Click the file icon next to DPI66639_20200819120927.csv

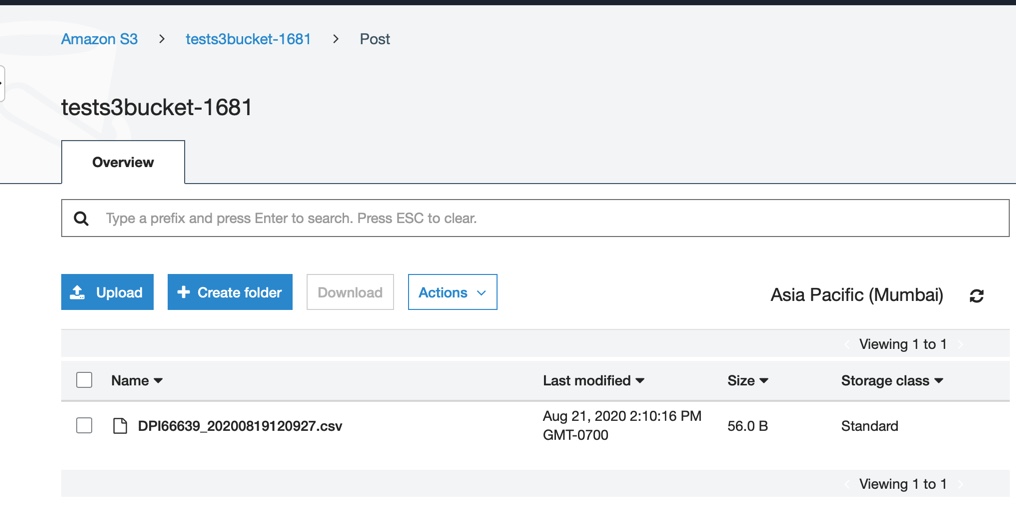pos(120,426)
